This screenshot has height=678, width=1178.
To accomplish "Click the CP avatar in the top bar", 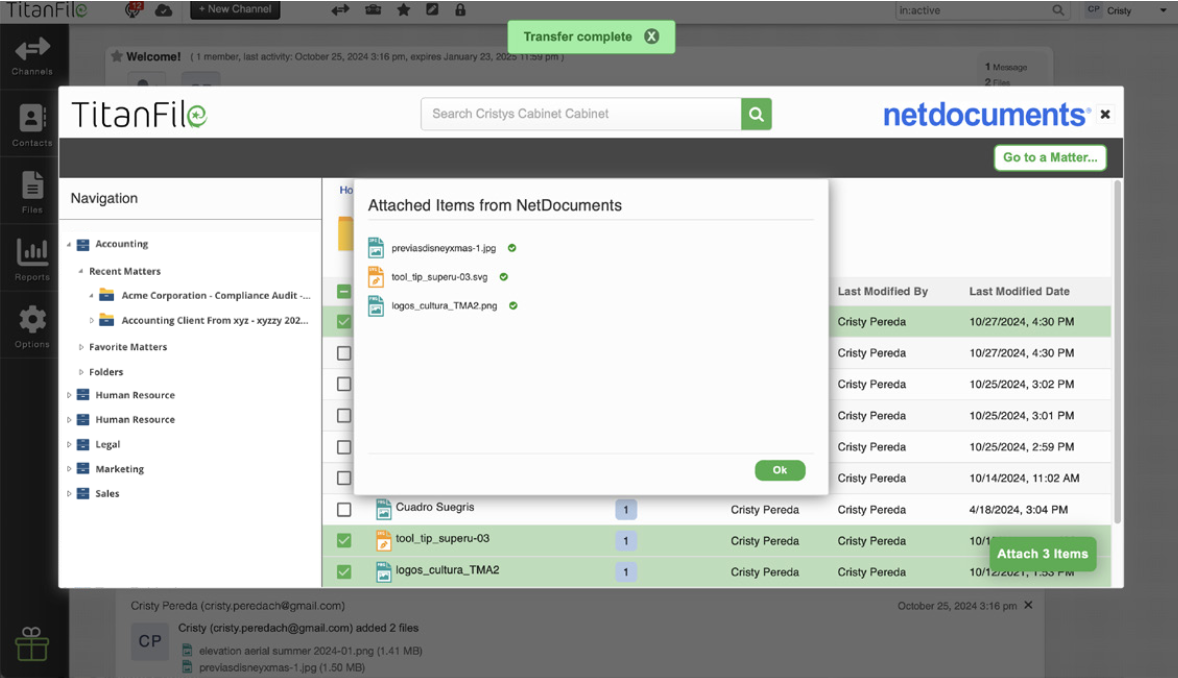I will click(1093, 10).
